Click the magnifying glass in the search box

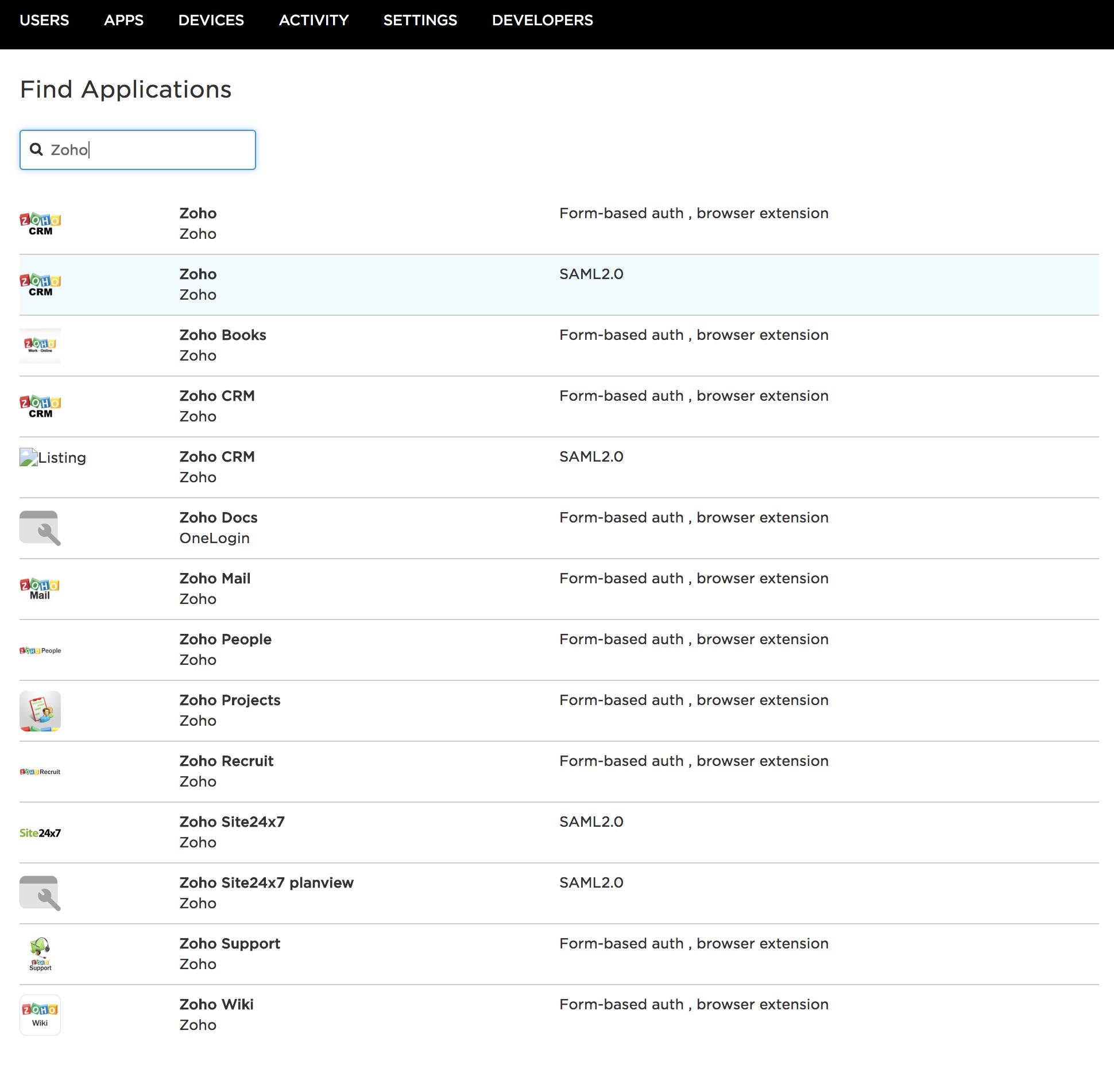pos(36,150)
